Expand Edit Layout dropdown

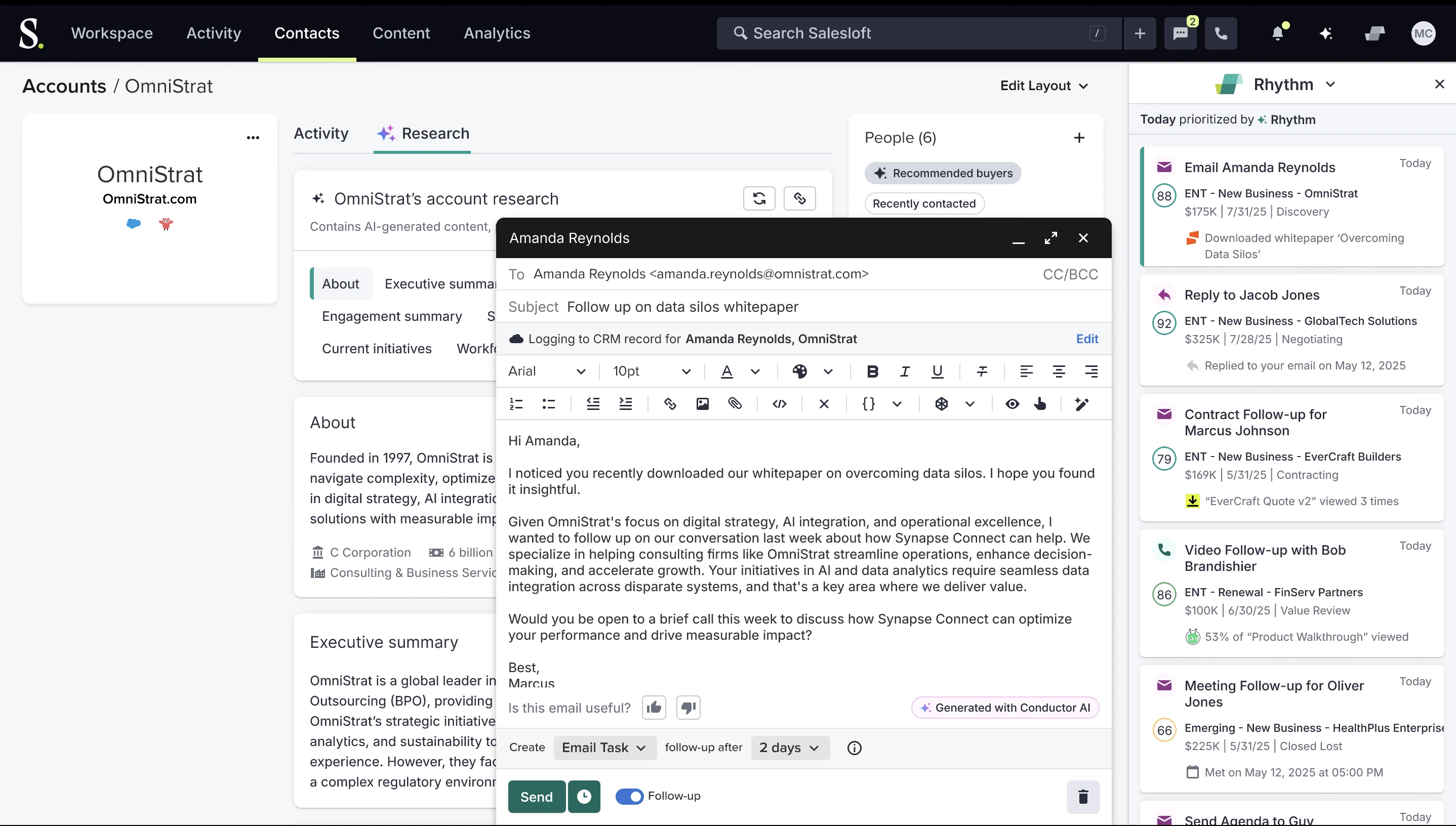click(1044, 86)
